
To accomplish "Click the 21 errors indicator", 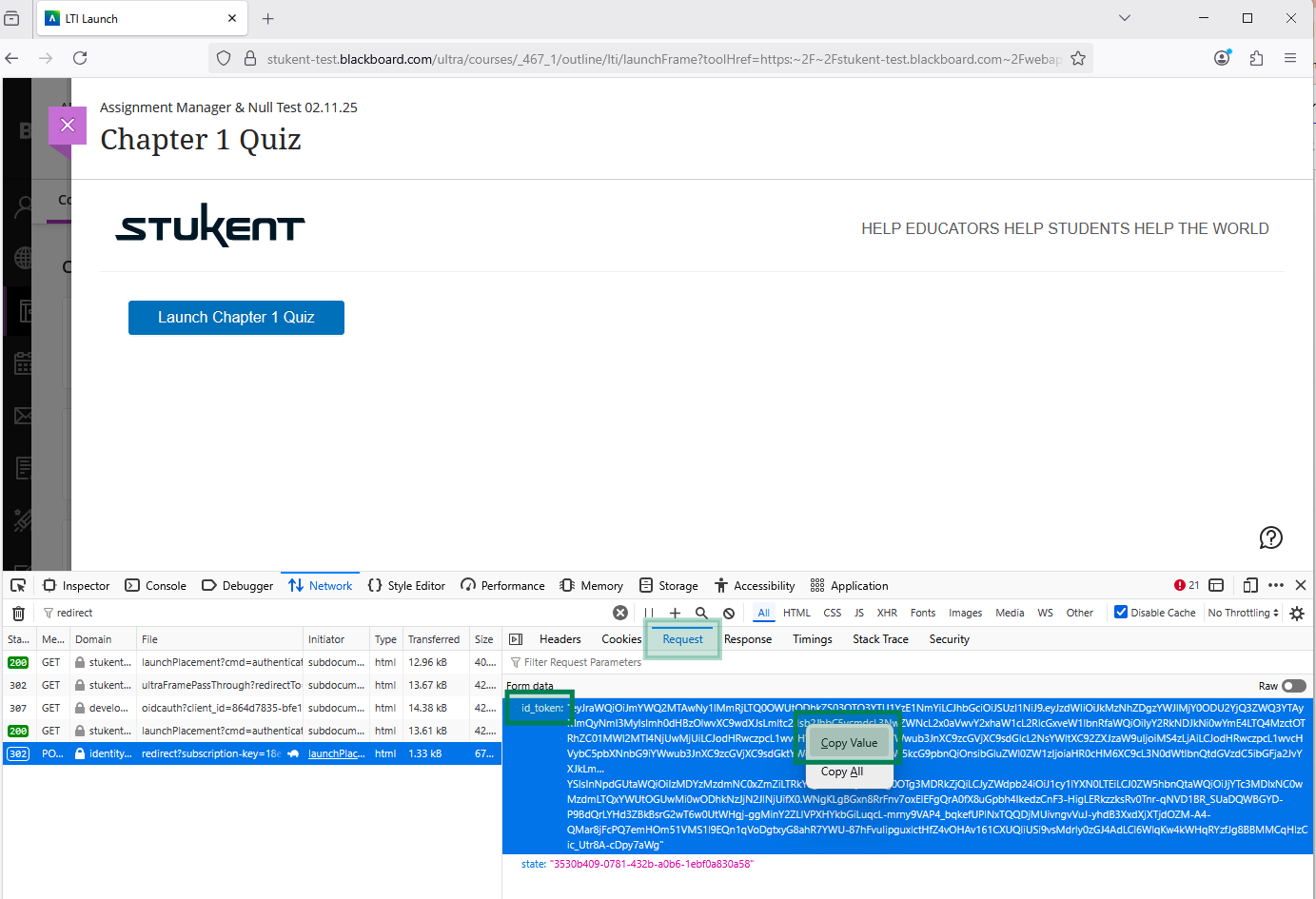I will point(1187,585).
